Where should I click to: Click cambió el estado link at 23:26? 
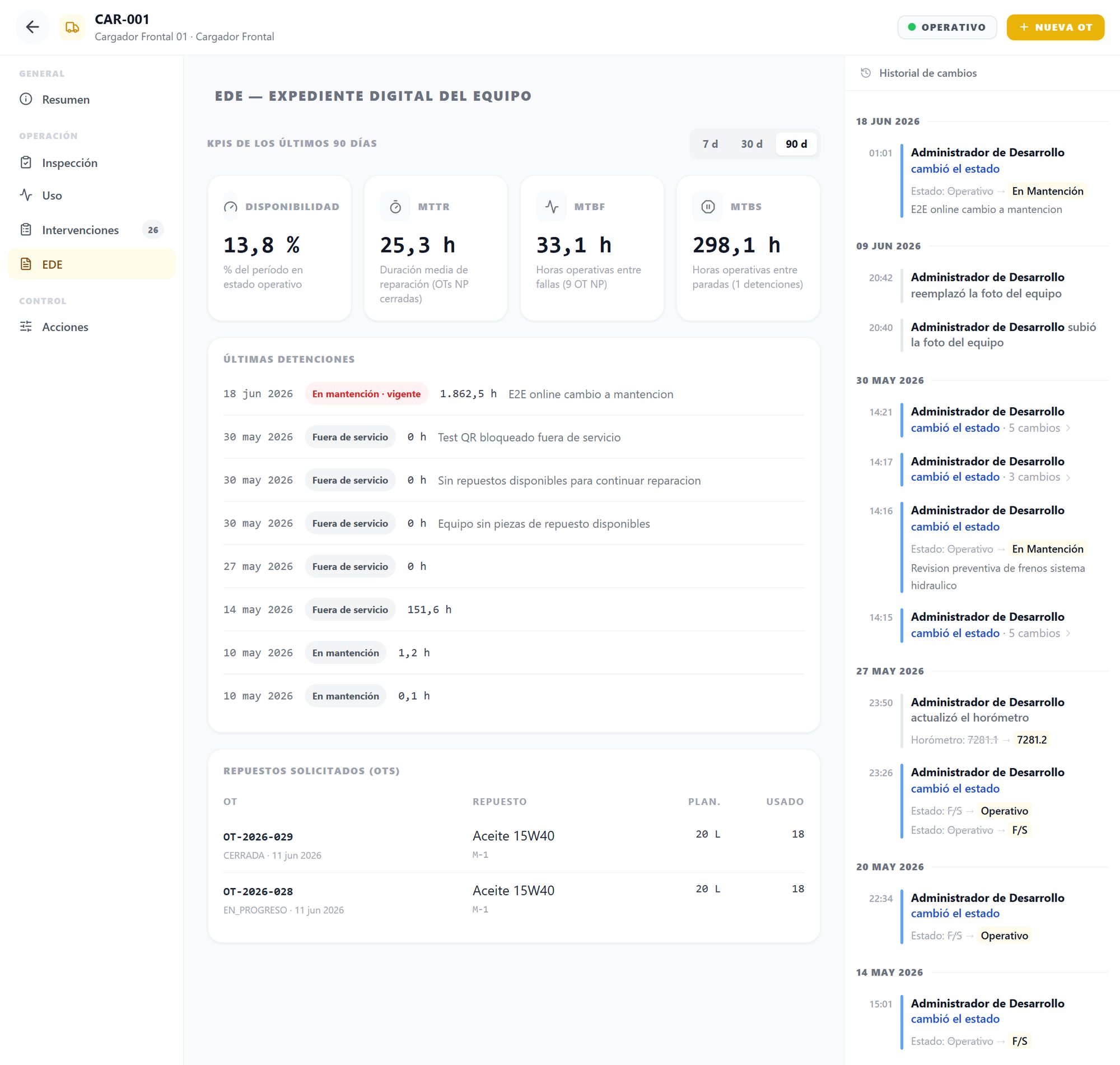click(x=955, y=789)
